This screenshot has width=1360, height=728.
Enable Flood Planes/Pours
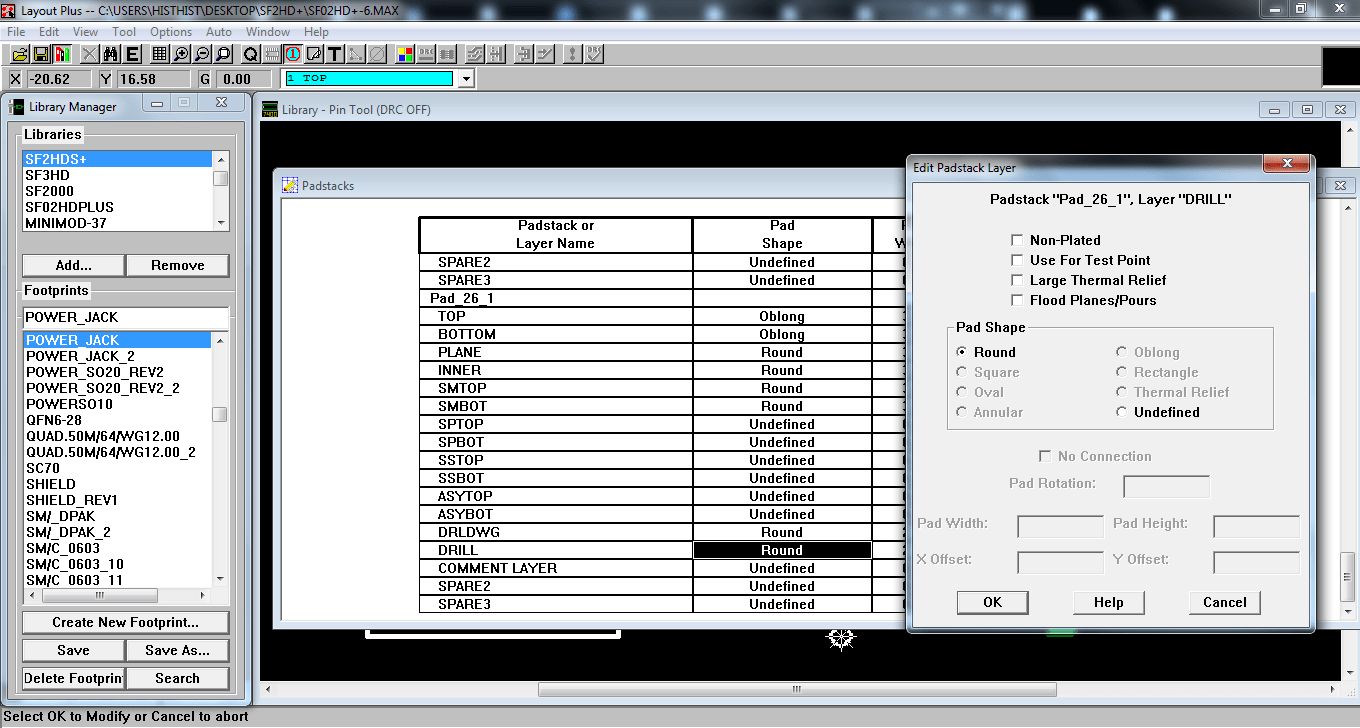1017,300
